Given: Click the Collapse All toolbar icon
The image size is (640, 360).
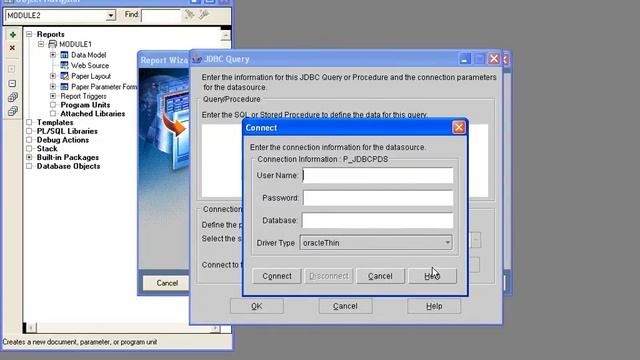Looking at the screenshot, I should pos(13,111).
